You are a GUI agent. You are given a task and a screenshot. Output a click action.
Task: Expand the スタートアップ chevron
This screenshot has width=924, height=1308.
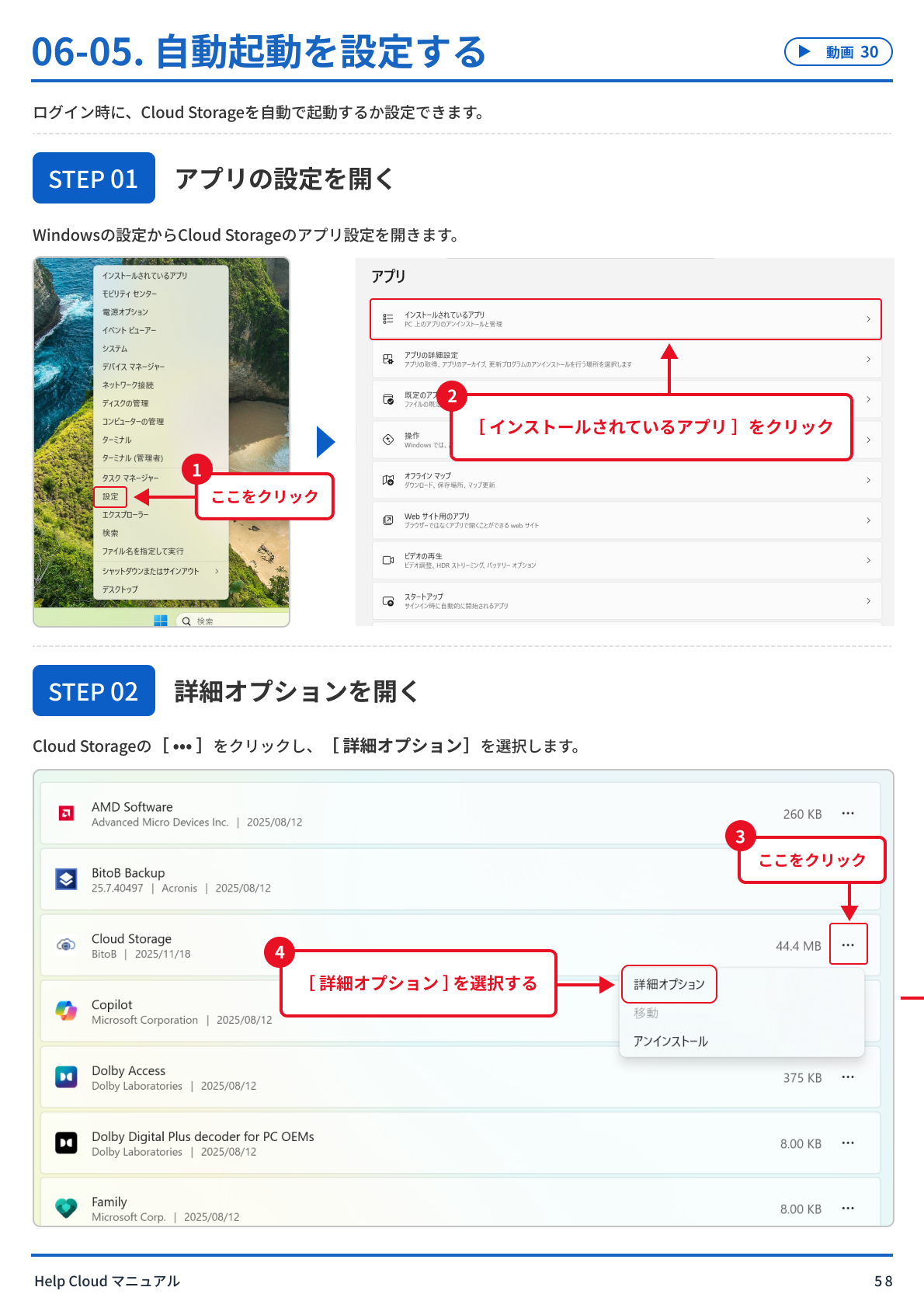coord(868,600)
